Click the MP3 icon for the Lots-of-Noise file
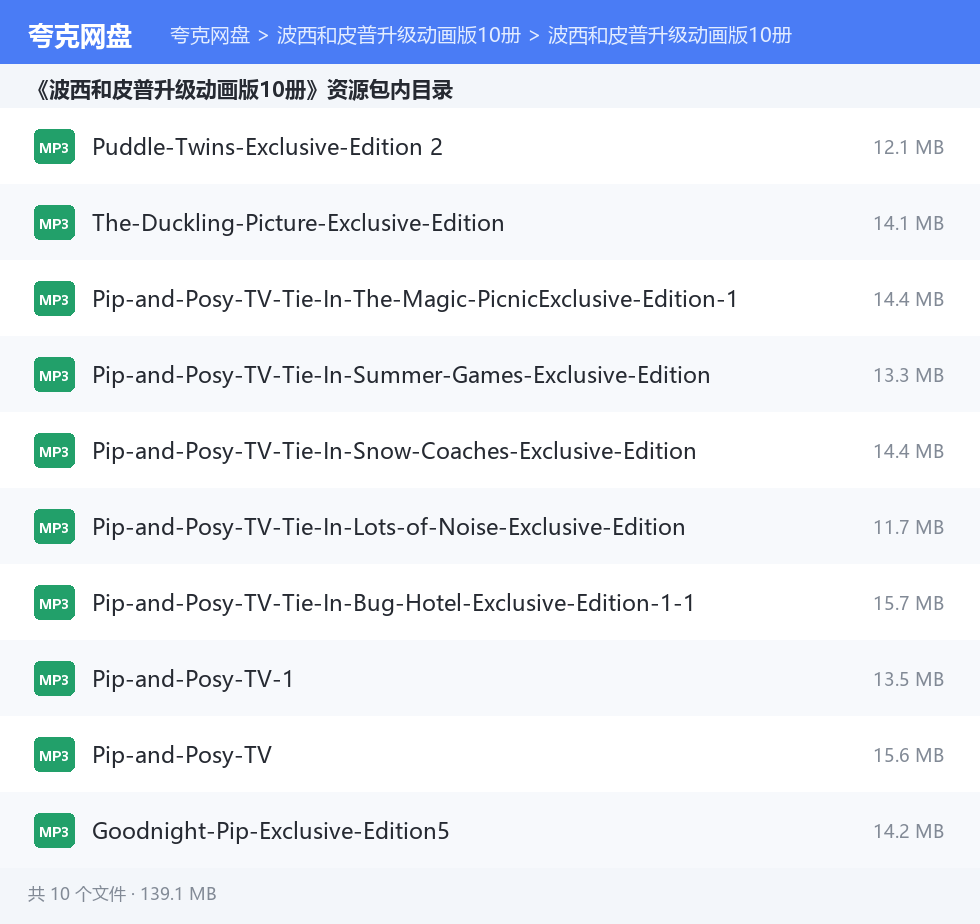The width and height of the screenshot is (980, 924). [x=54, y=527]
